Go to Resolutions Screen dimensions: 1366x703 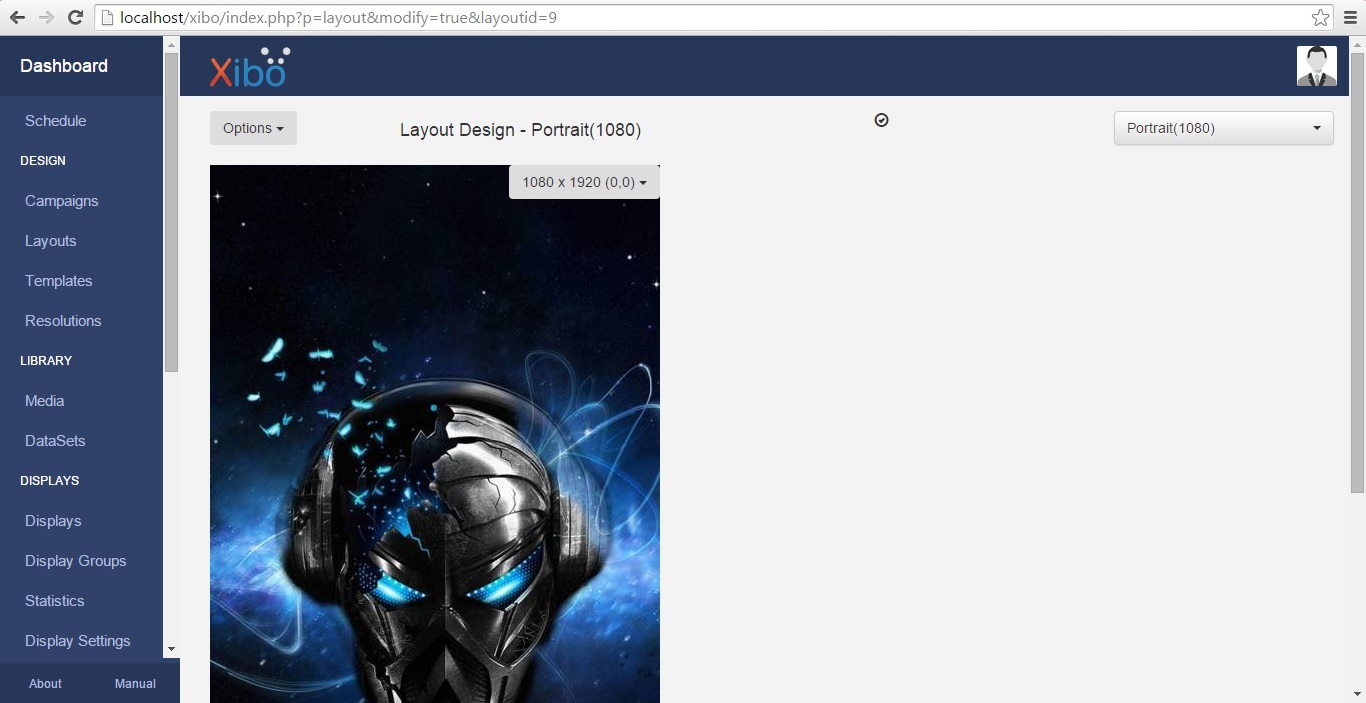63,321
